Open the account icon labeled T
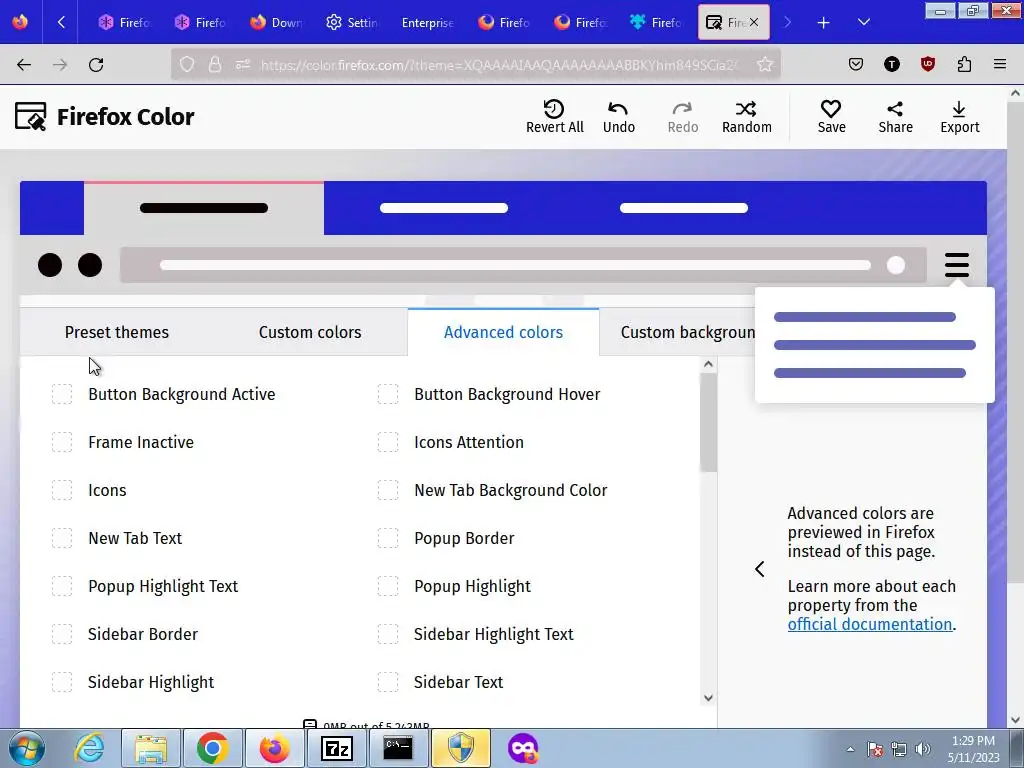Screen dimensions: 1024x768 pyautogui.click(x=891, y=64)
